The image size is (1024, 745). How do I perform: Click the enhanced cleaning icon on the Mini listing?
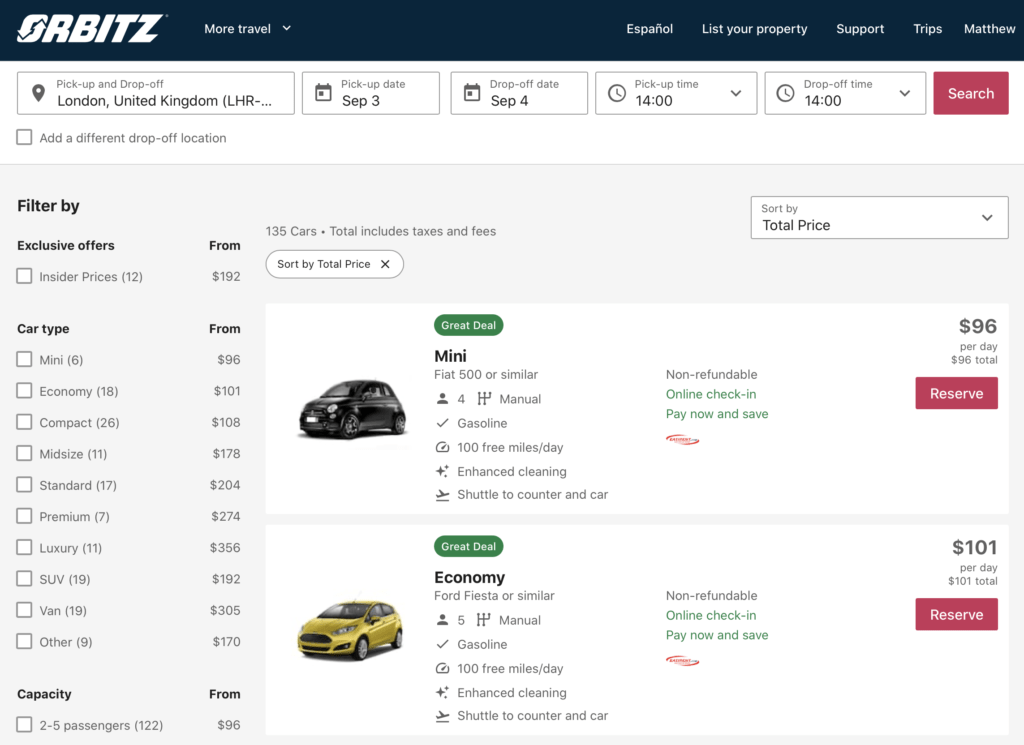pos(440,471)
